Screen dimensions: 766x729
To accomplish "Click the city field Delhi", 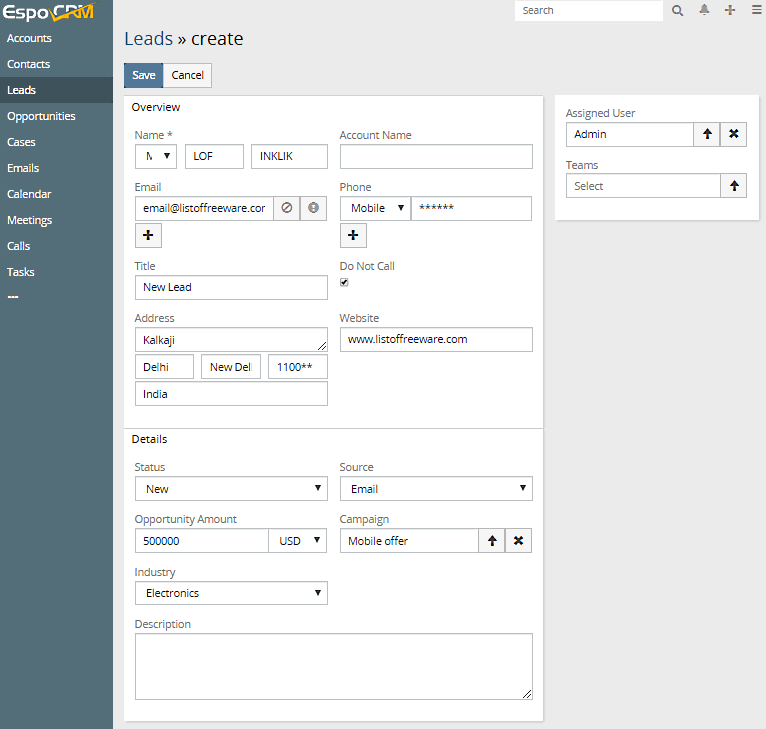I will pos(164,366).
